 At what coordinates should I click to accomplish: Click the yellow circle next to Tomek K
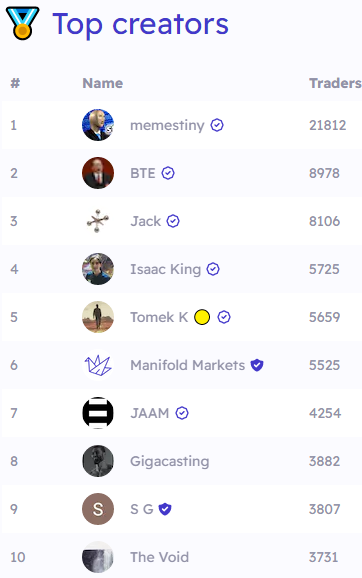point(202,317)
